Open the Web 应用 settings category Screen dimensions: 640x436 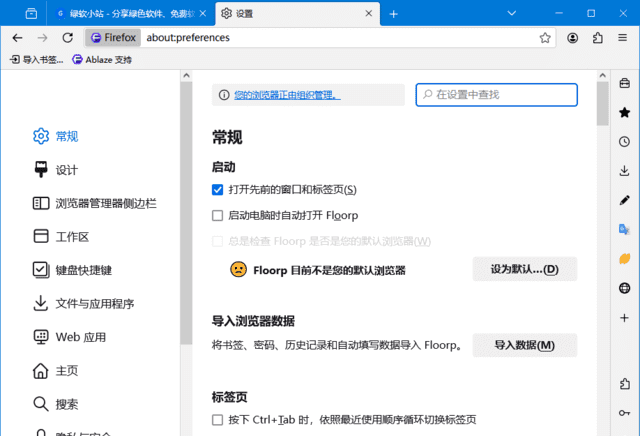pyautogui.click(x=69, y=337)
